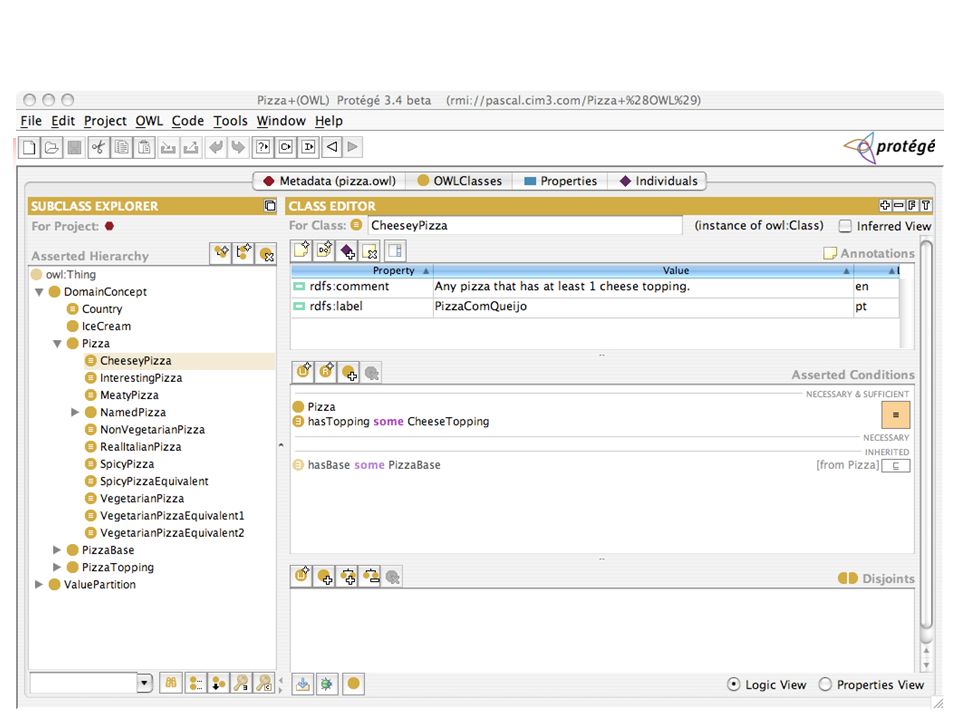This screenshot has height=720, width=960.
Task: Expand the PizzaBase tree node
Action: [57, 550]
